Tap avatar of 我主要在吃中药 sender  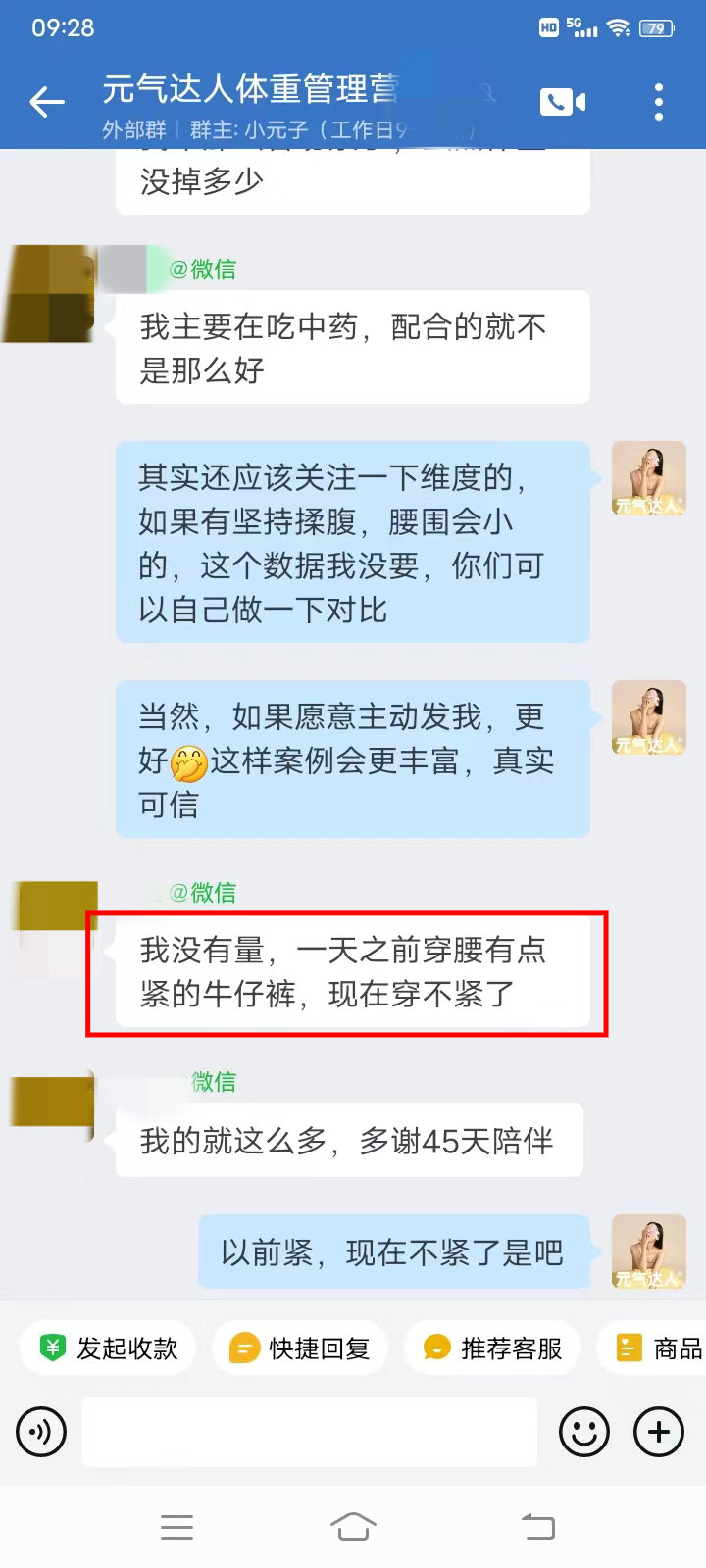(49, 294)
